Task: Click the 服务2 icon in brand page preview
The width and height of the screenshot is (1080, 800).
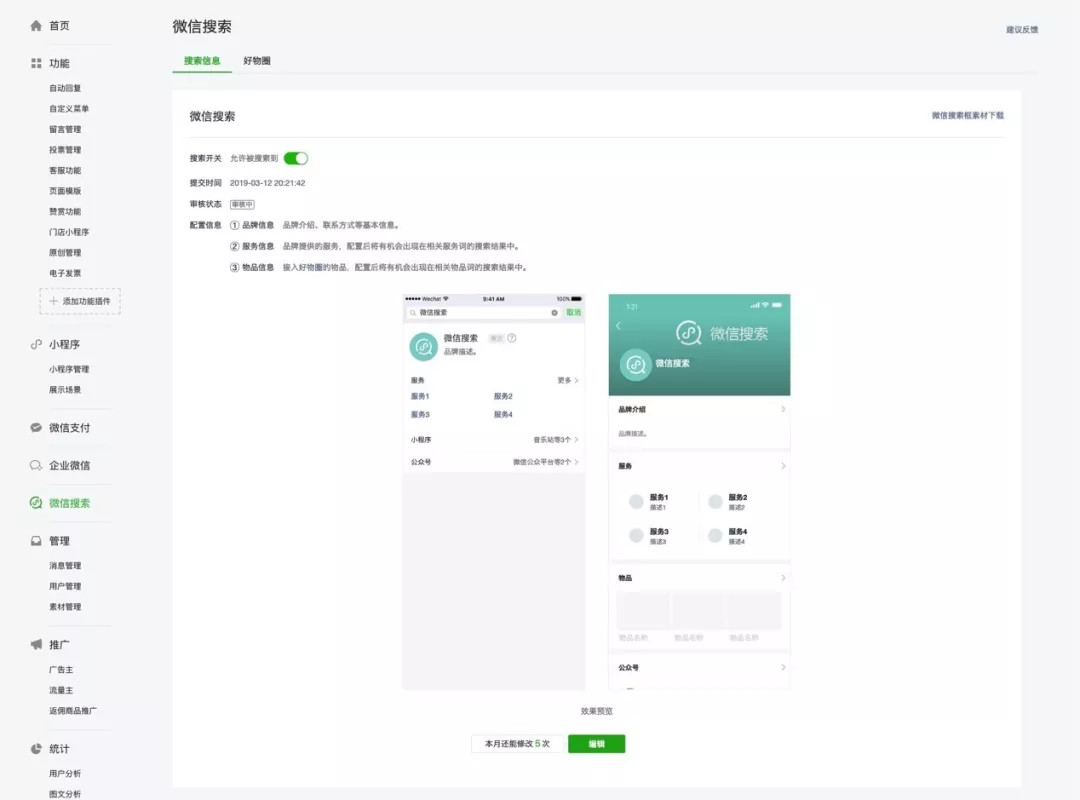Action: click(716, 502)
